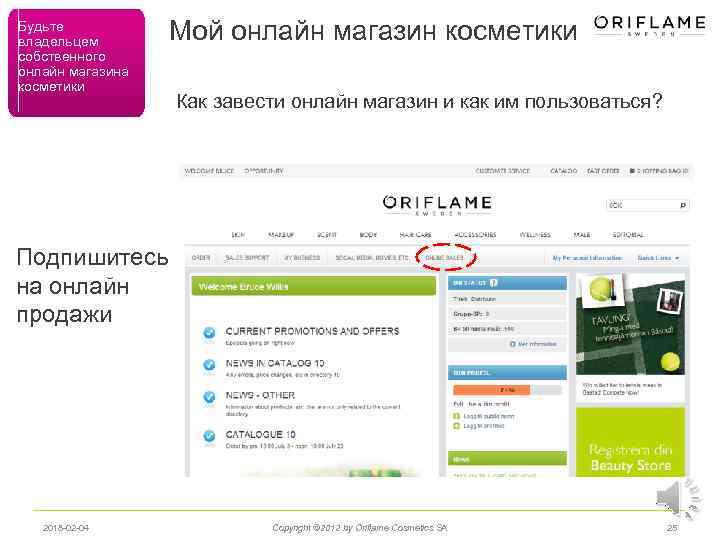The image size is (720, 540).
Task: Open News in Catalog 10
Action: [275, 363]
